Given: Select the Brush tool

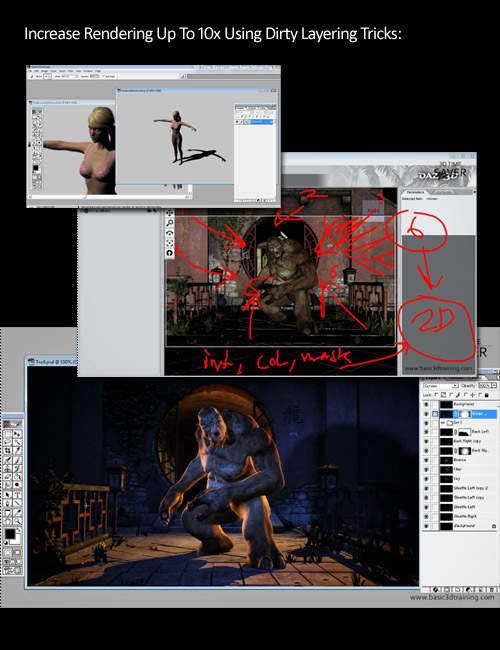Looking at the screenshot, I should click(x=17, y=460).
